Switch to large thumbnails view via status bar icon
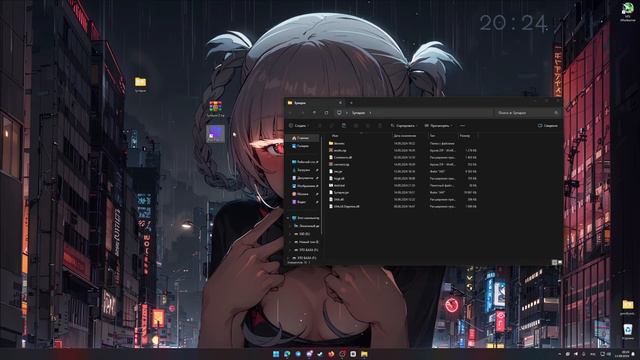Viewport: 640px width, 360px height. [560, 262]
